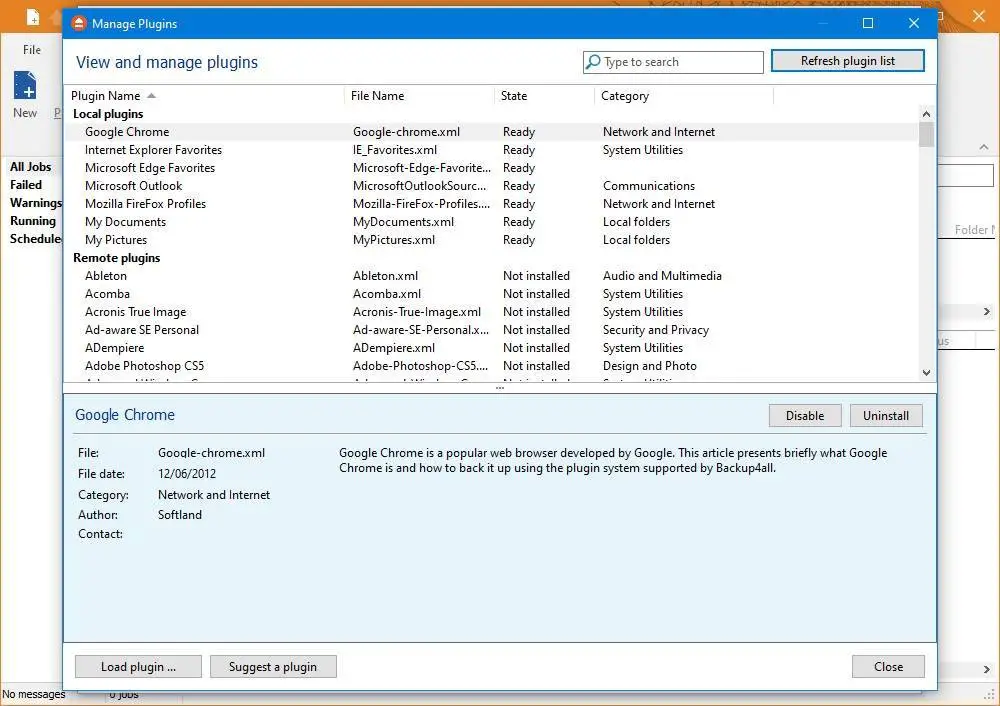Select the Ableton remote plugin
This screenshot has height=706, width=1000.
(x=492, y=276)
